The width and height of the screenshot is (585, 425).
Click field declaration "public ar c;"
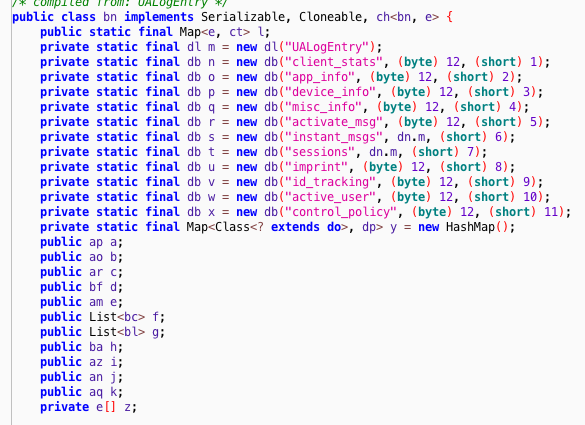click(81, 272)
